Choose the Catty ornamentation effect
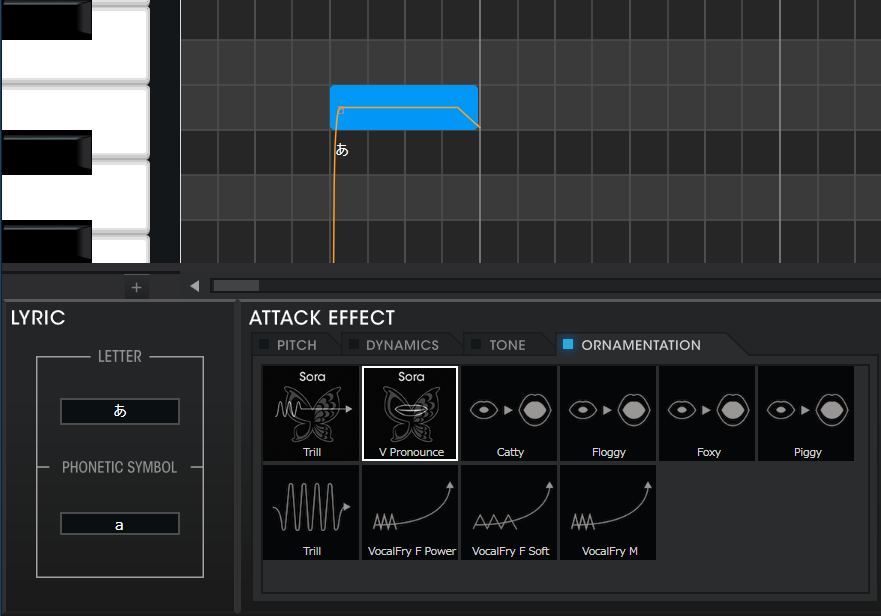The height and width of the screenshot is (616, 881). (509, 414)
